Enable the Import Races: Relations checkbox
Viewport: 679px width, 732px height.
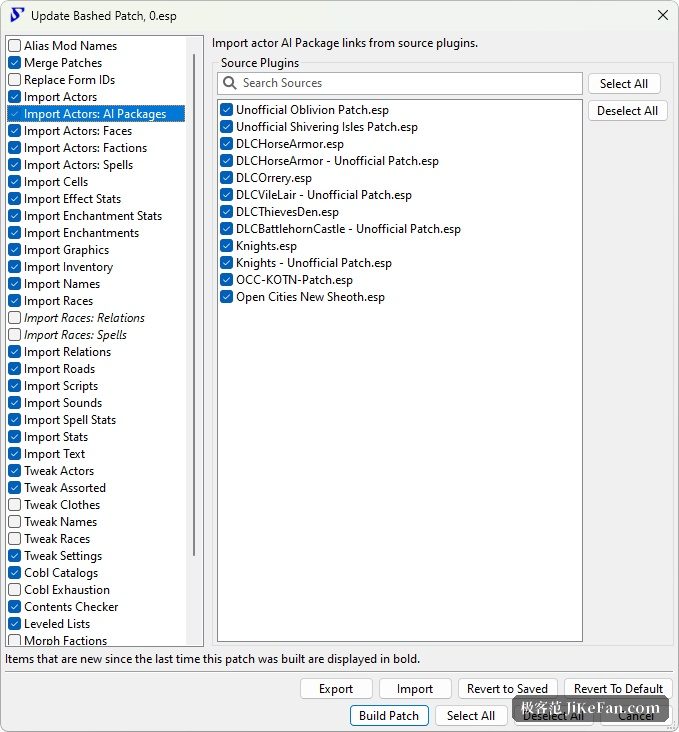pyautogui.click(x=15, y=318)
